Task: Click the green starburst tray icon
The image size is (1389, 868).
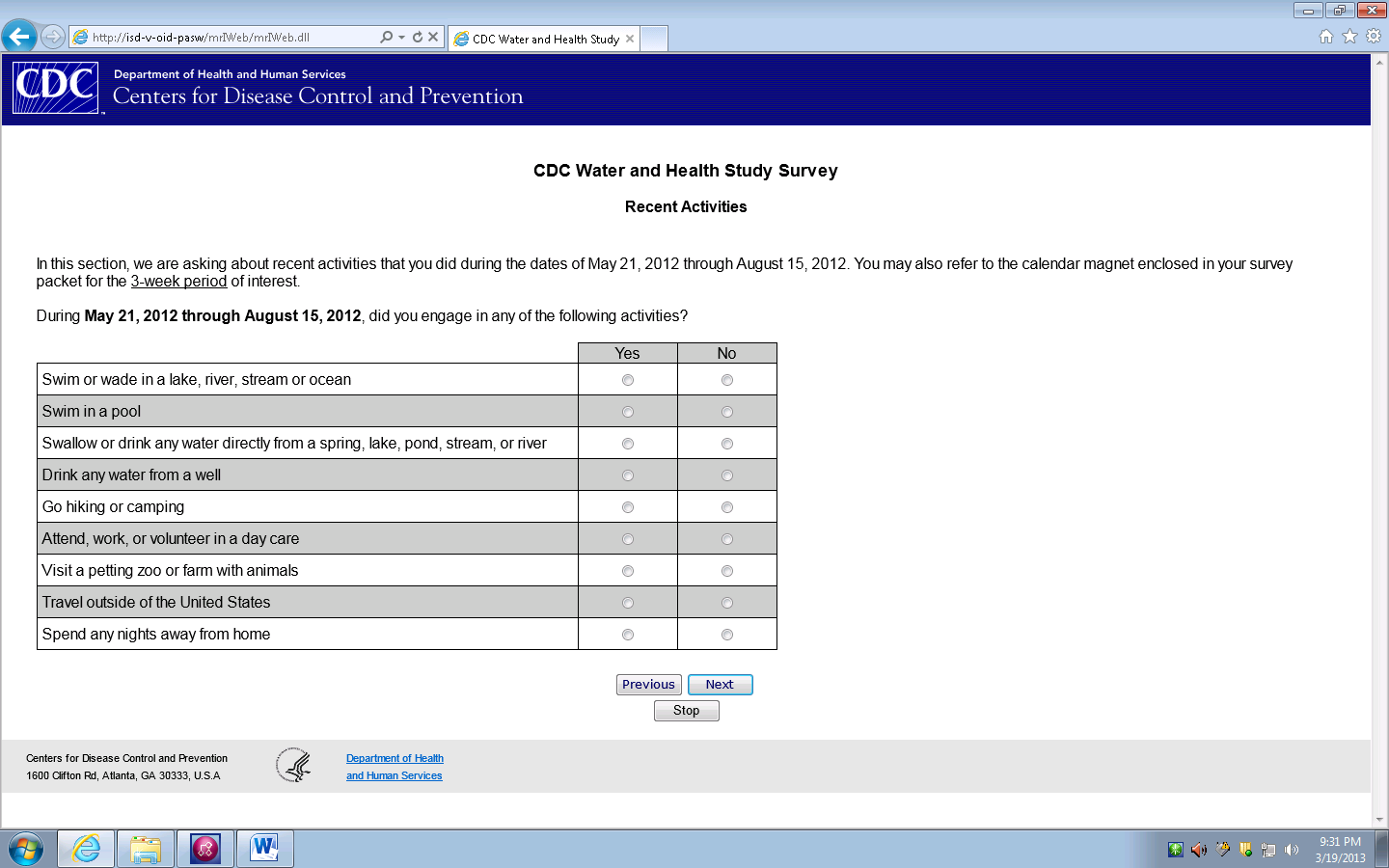Action: [1175, 850]
